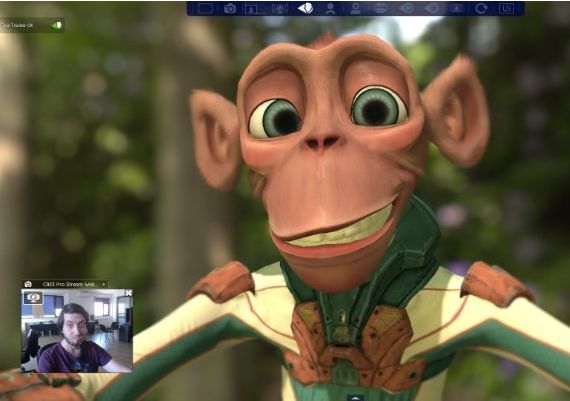Click the monitor overlay icon in webcam preview
570x401 pixels.
33,298
